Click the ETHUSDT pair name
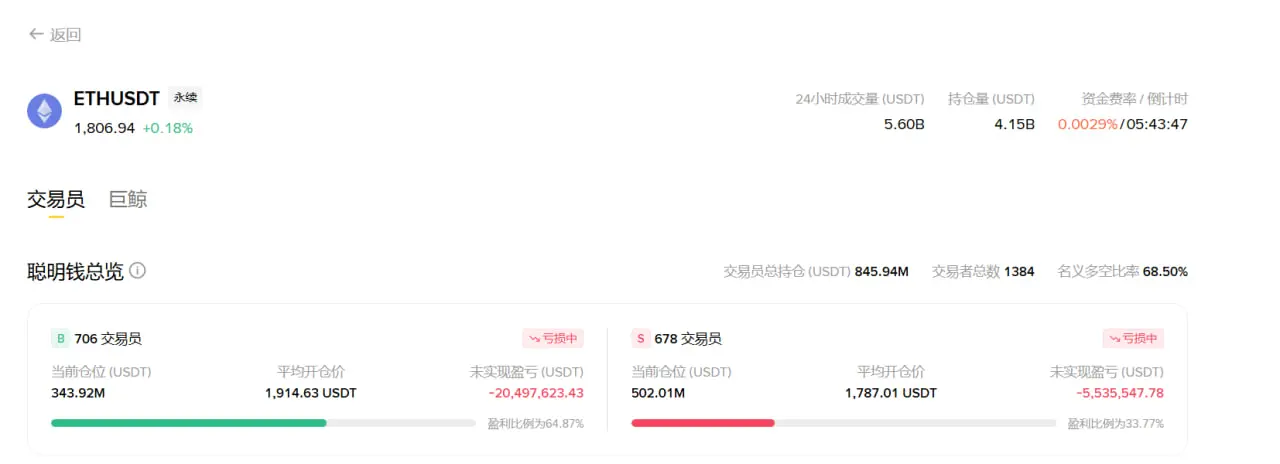The width and height of the screenshot is (1280, 464). tap(117, 98)
